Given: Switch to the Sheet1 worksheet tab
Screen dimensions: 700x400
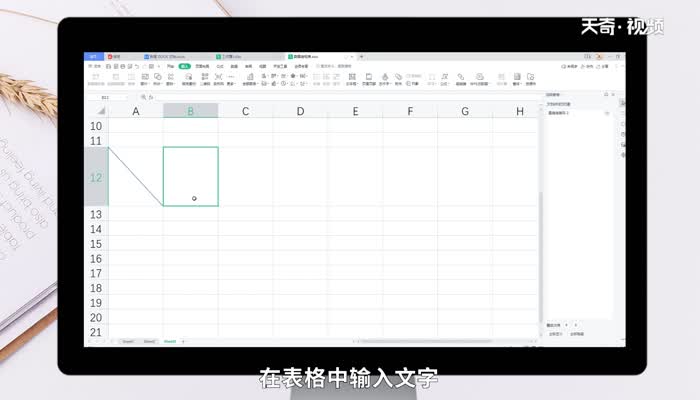Looking at the screenshot, I should [128, 342].
